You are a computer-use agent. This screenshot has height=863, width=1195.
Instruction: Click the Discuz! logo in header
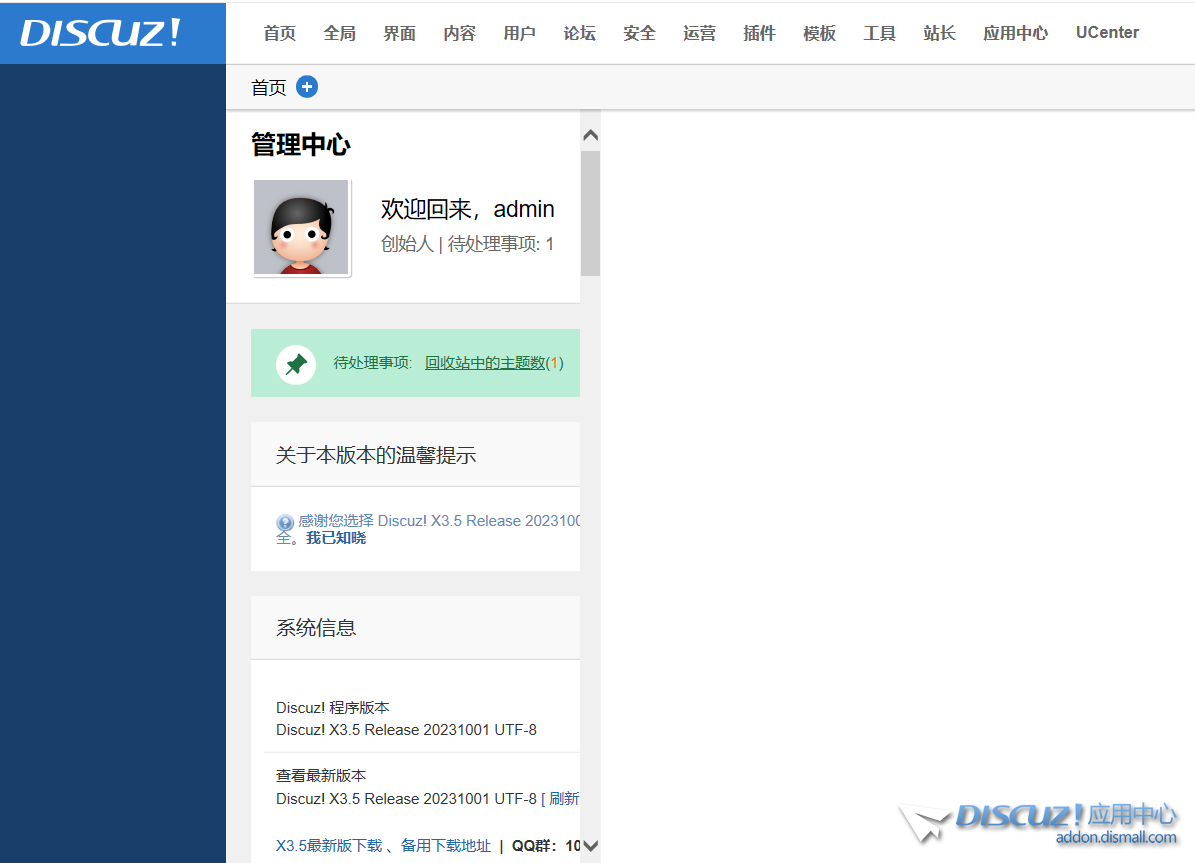point(101,32)
